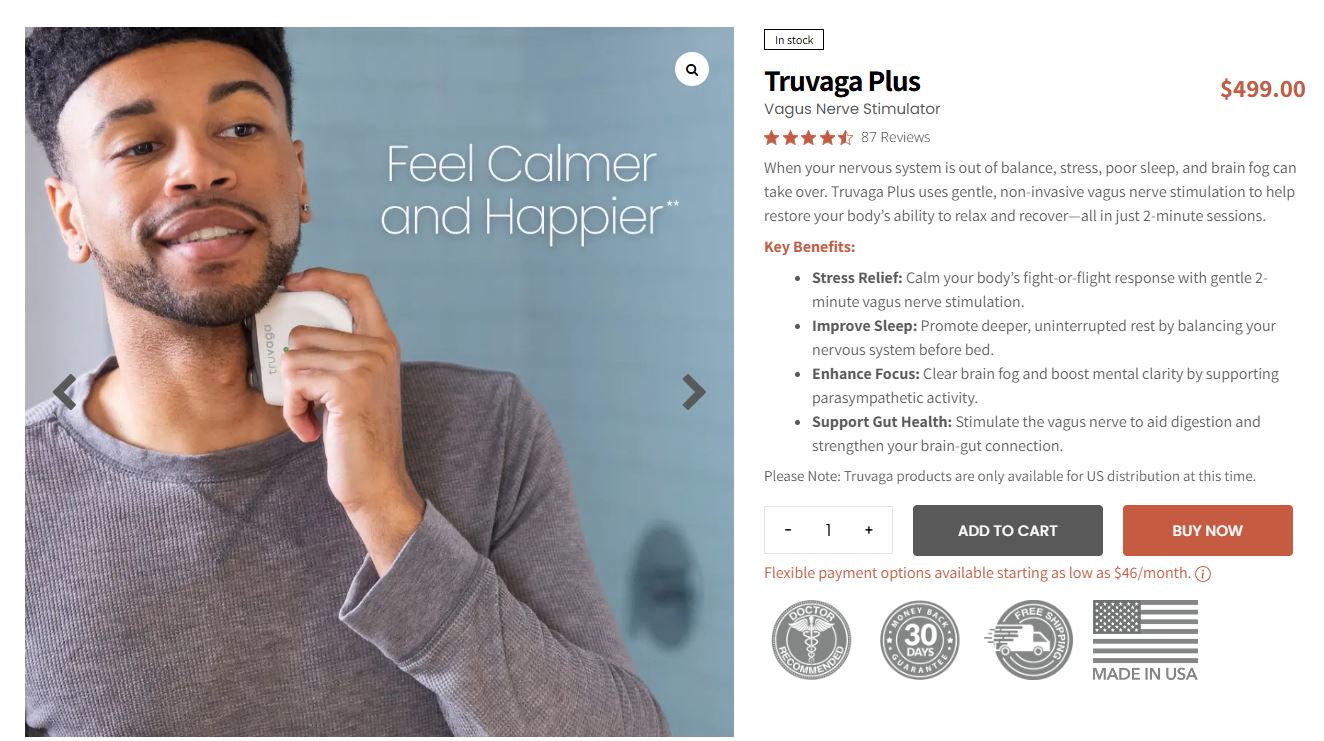Click the main product photo

379,382
